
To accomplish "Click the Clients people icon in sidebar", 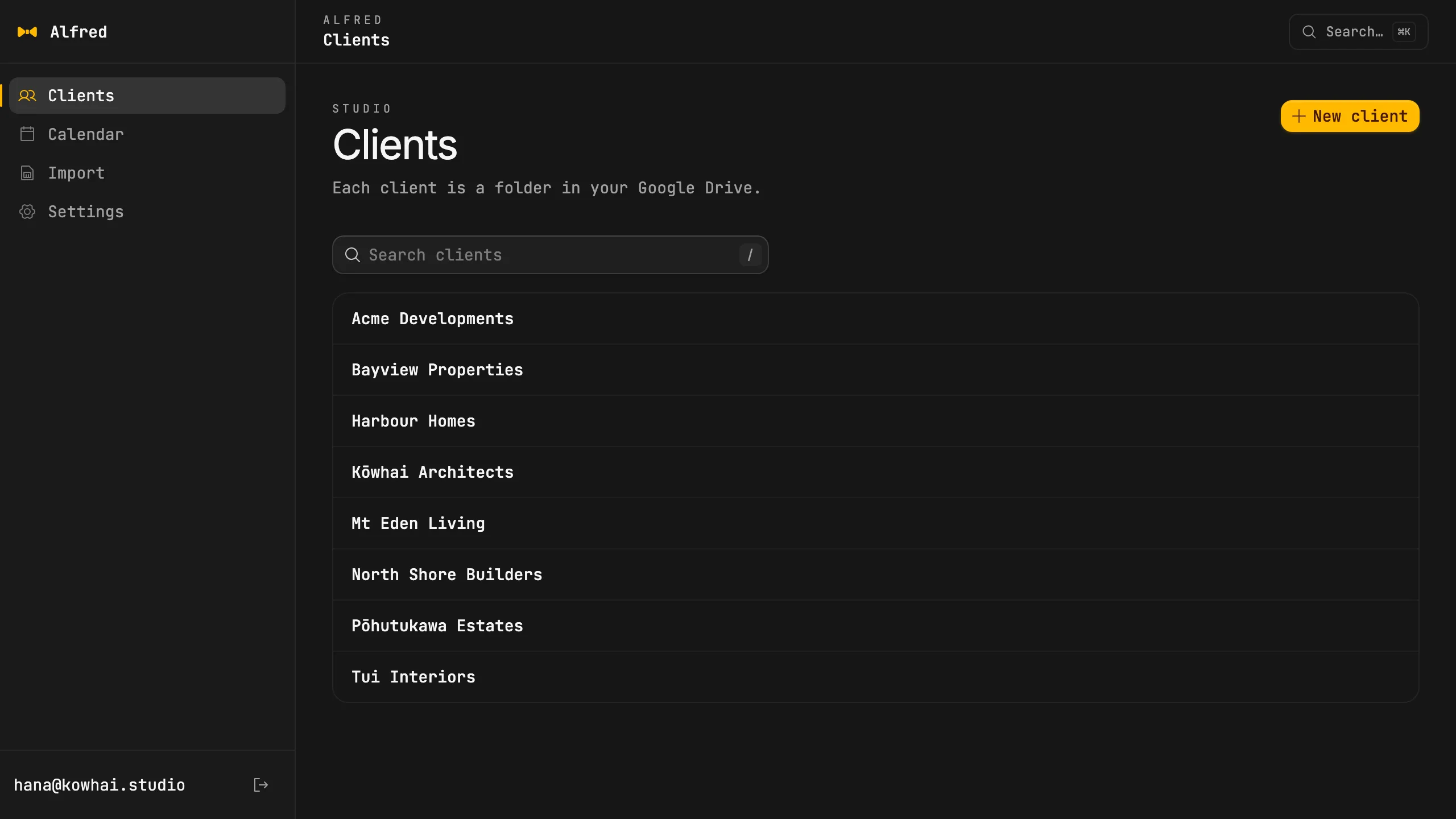I will [x=27, y=96].
